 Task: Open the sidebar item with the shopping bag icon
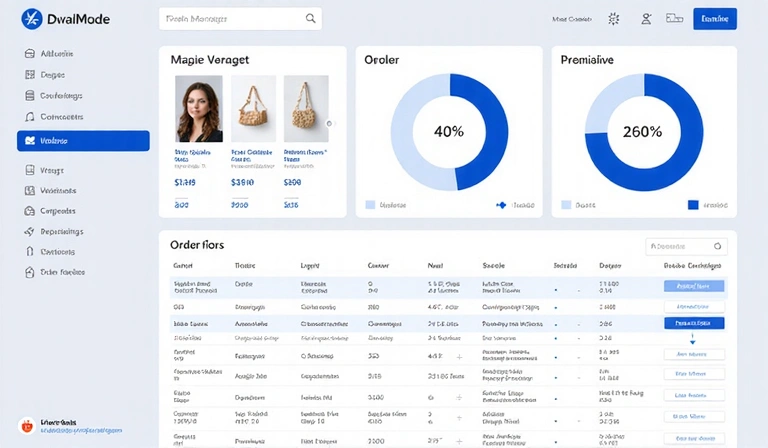pos(55,272)
